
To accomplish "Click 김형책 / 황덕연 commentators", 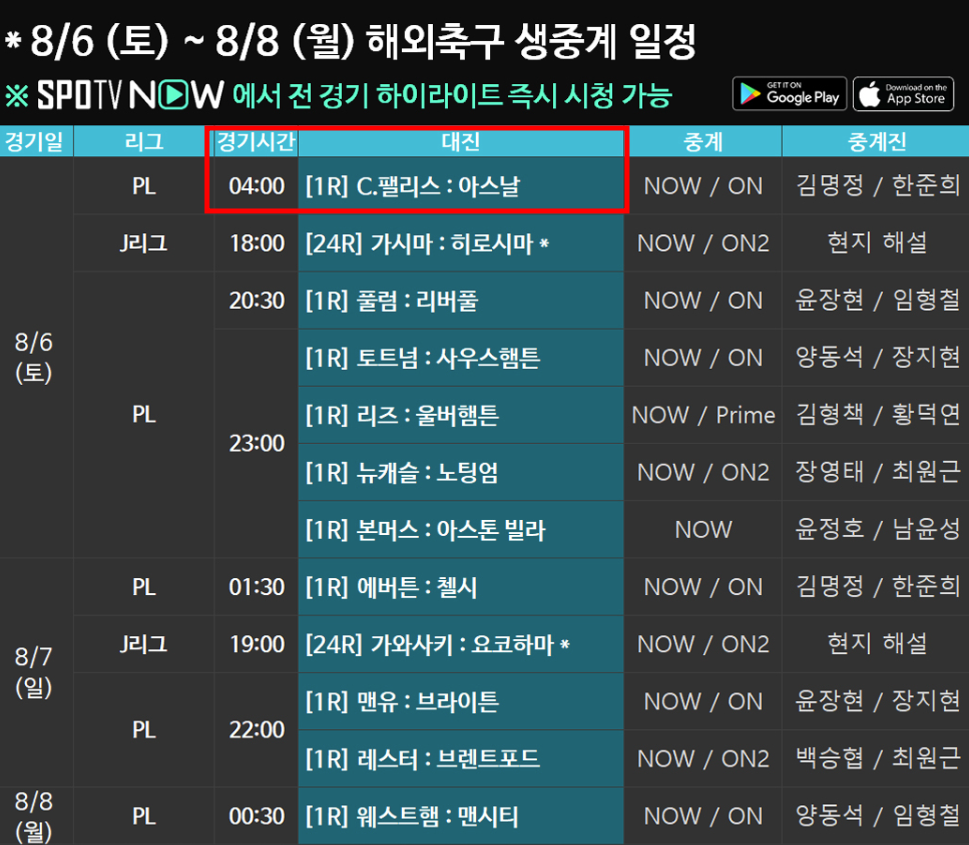I will point(877,415).
